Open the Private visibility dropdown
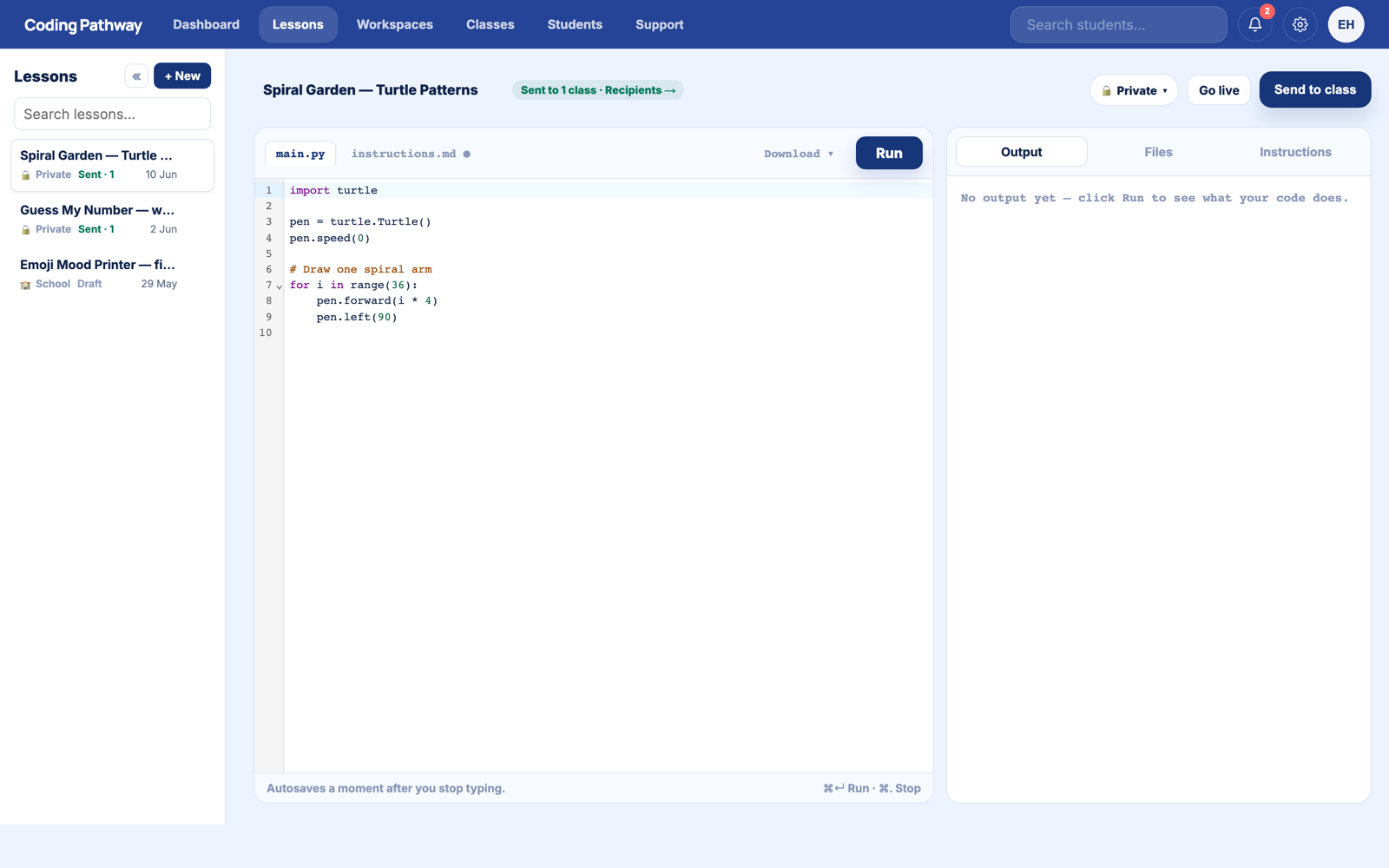 pos(1134,90)
